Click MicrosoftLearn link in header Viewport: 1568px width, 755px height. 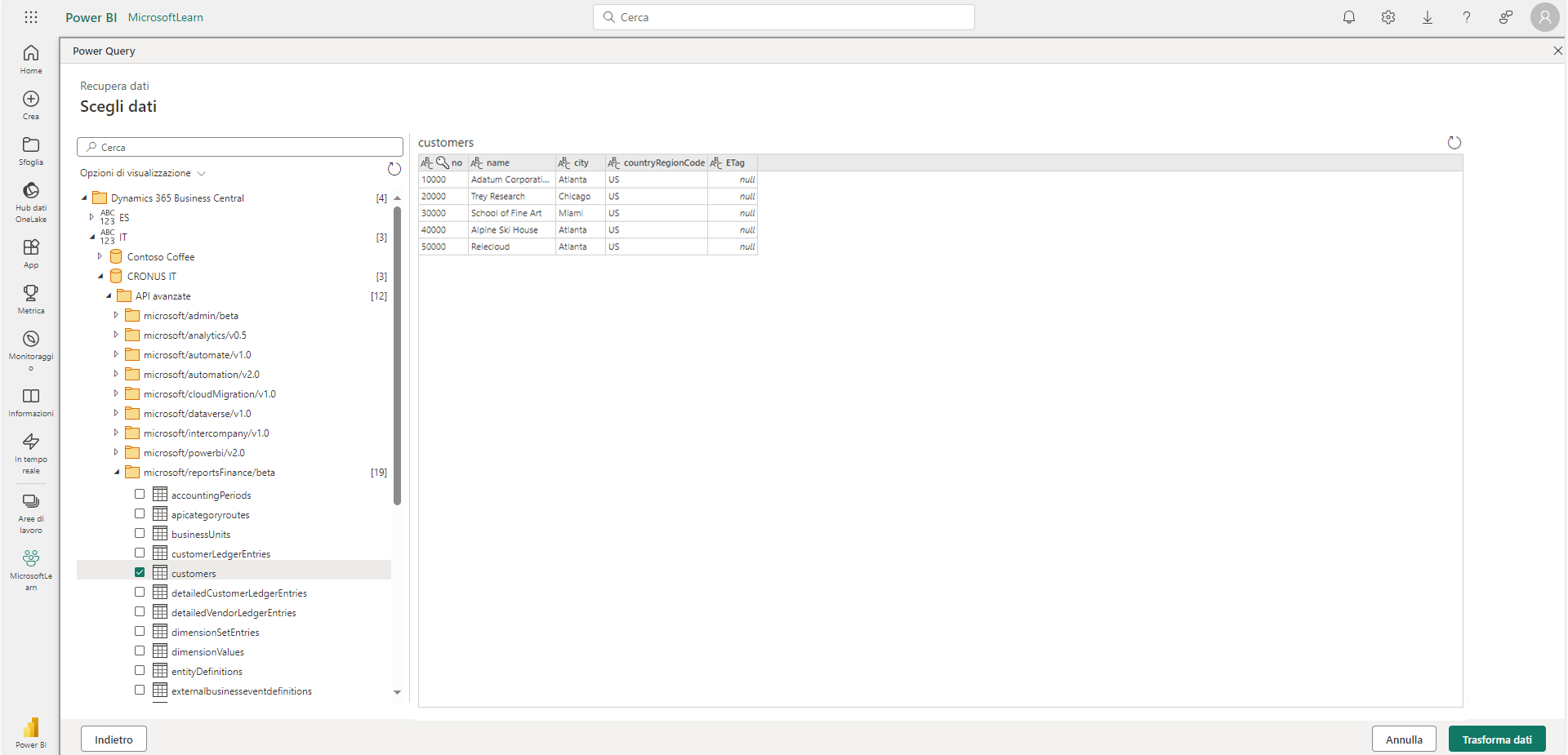click(x=166, y=17)
